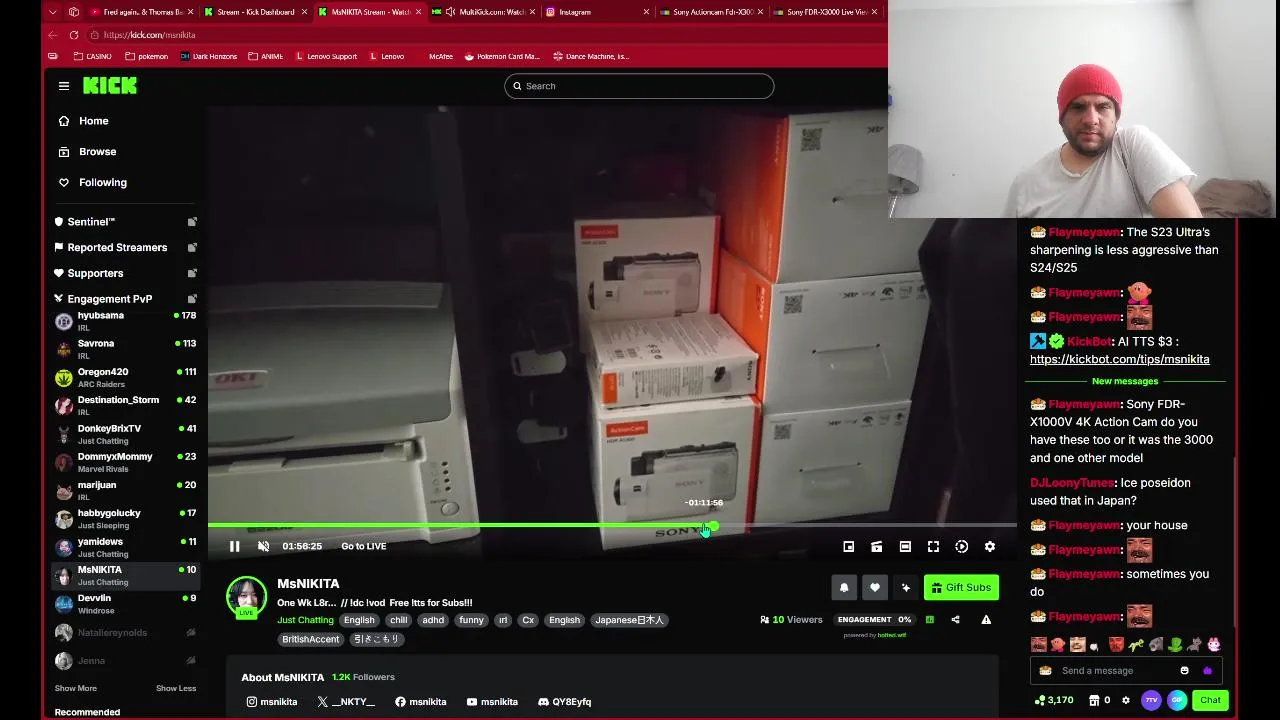This screenshot has height=720, width=1280.
Task: Open the kickbot.com tips link in chat
Action: tap(1119, 359)
